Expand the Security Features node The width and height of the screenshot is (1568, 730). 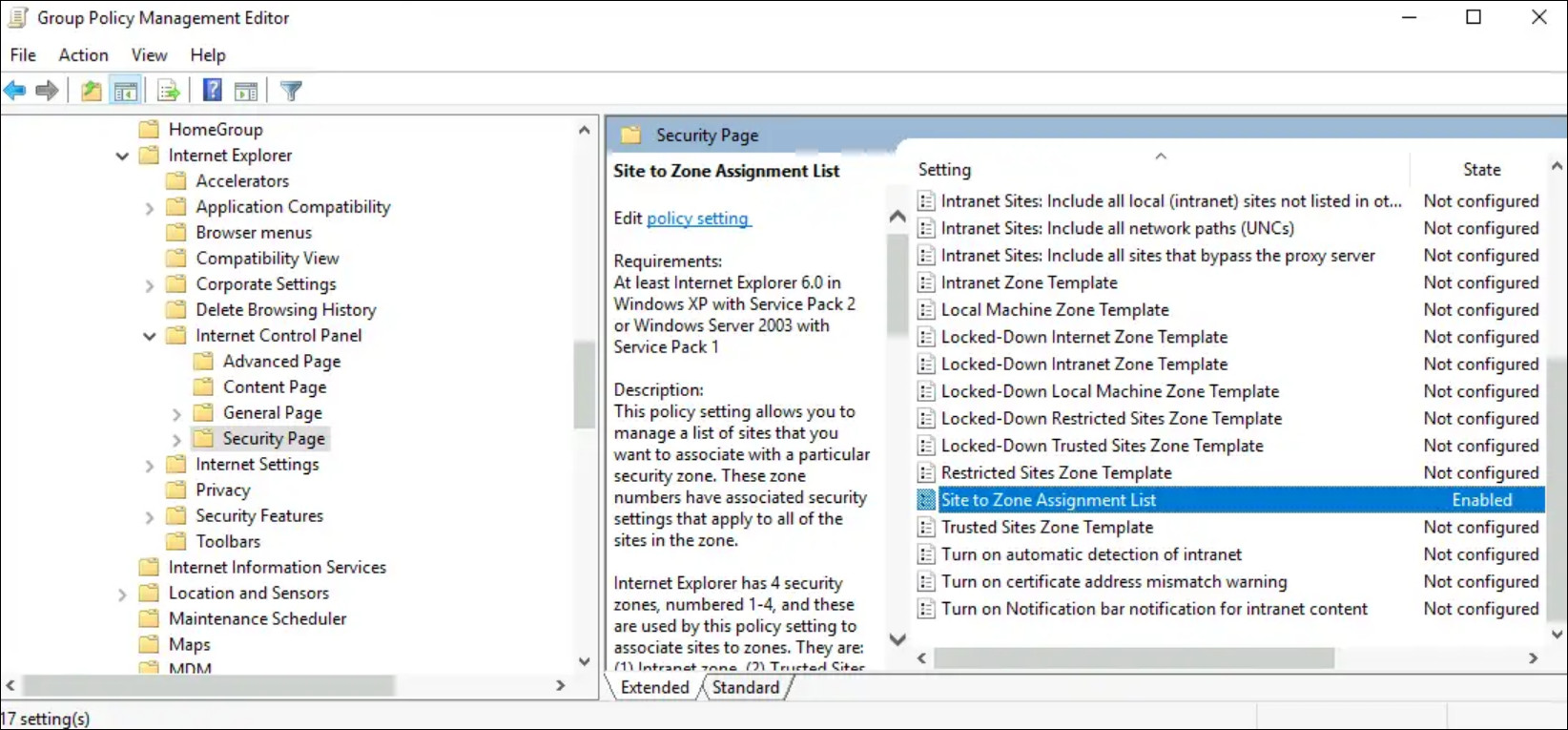click(149, 517)
